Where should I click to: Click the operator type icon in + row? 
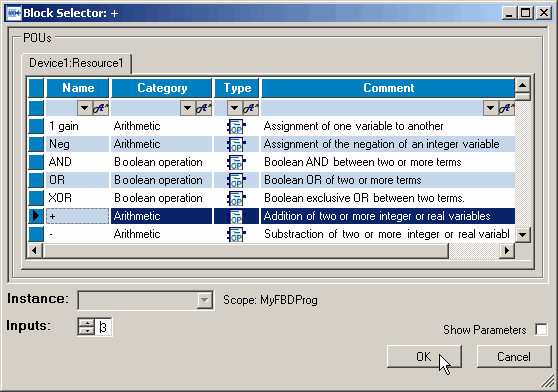point(236,216)
